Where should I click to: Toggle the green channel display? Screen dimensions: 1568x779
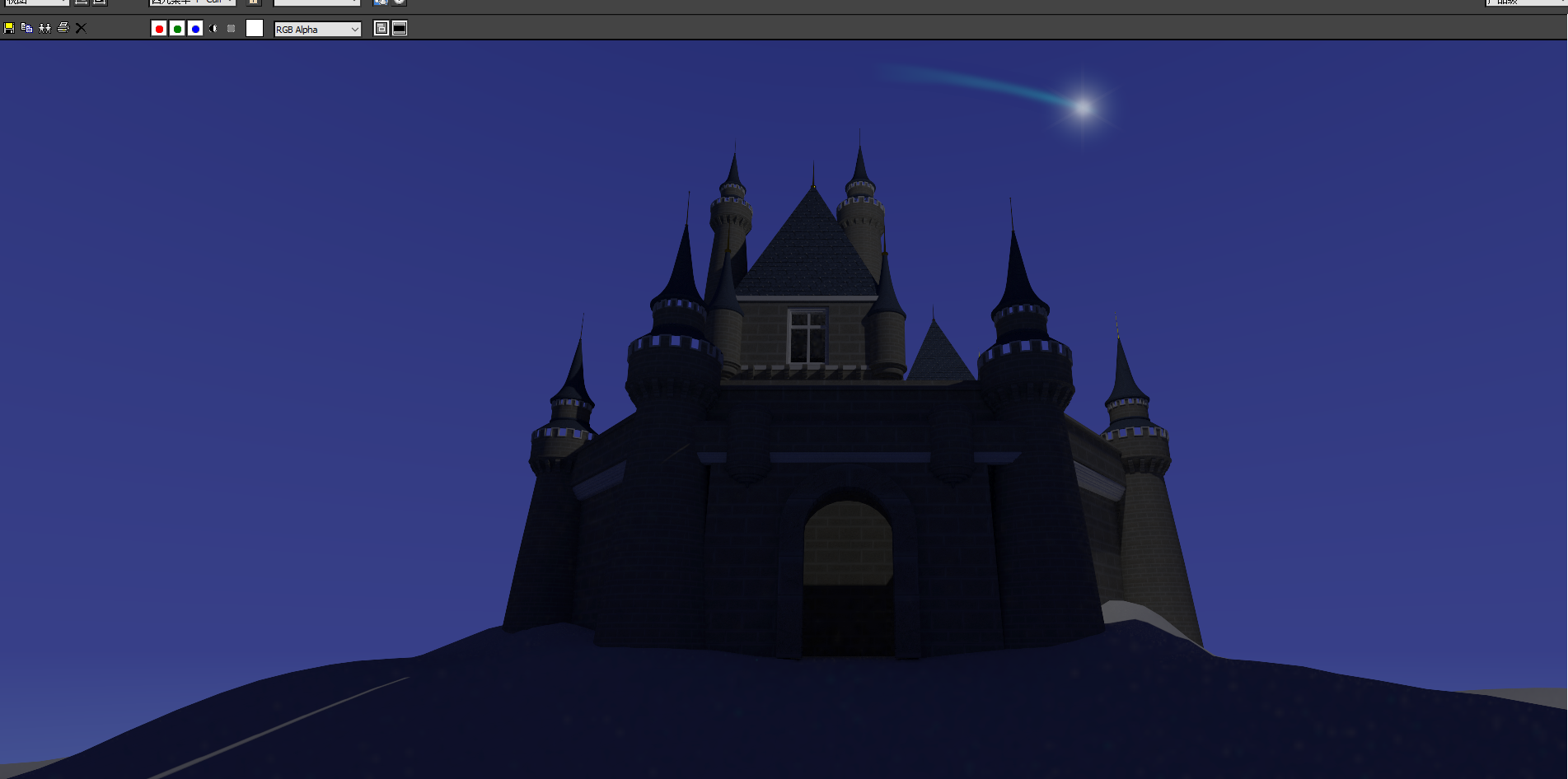coord(177,29)
